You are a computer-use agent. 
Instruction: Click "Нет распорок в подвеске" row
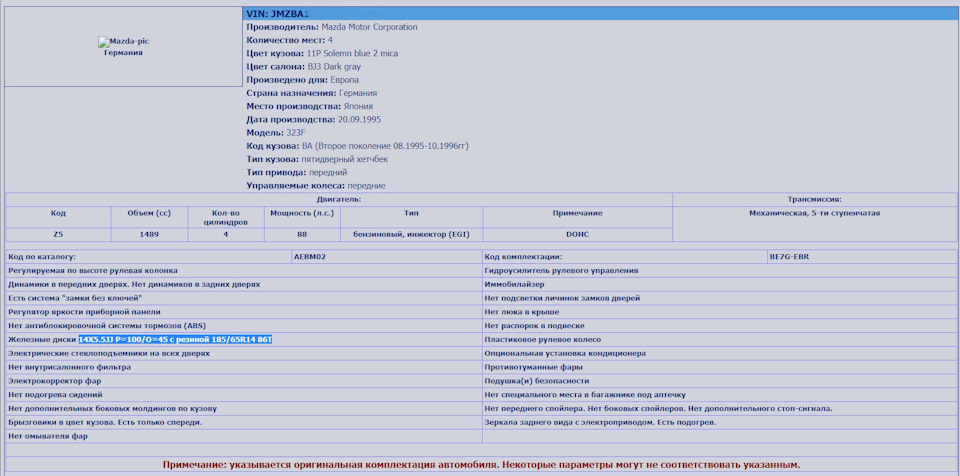(x=719, y=325)
